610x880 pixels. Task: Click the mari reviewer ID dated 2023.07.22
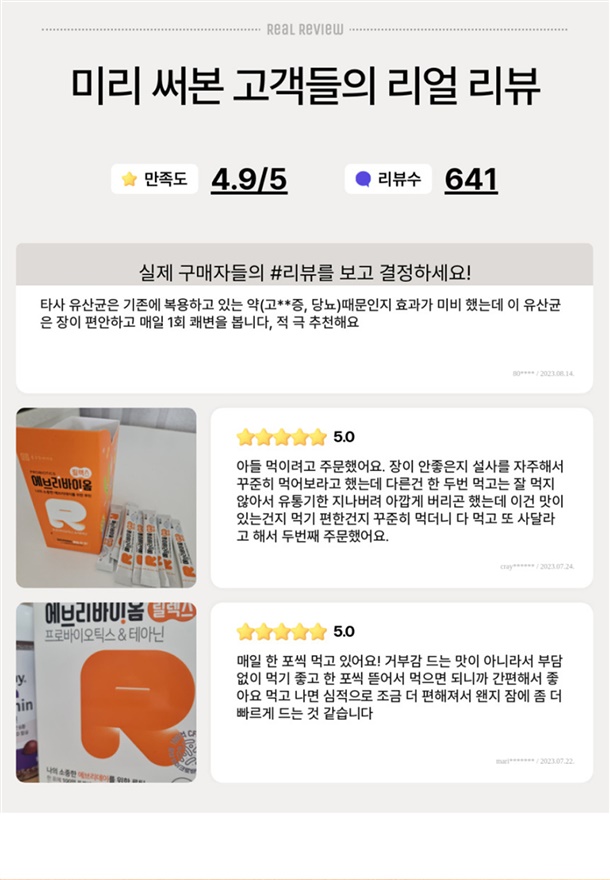point(535,761)
